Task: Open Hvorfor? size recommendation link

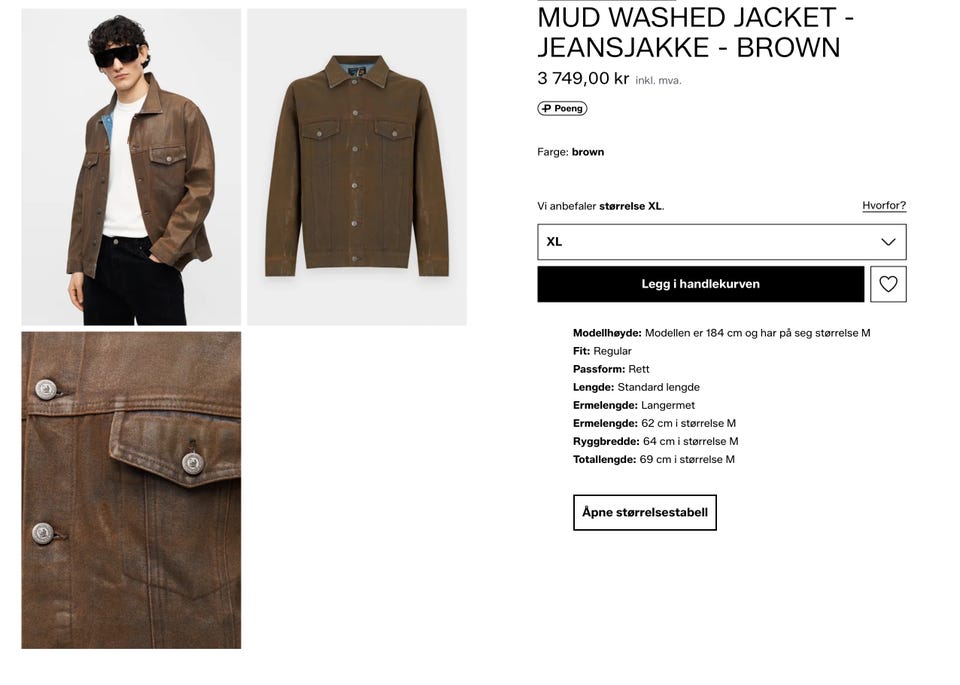Action: click(x=884, y=206)
